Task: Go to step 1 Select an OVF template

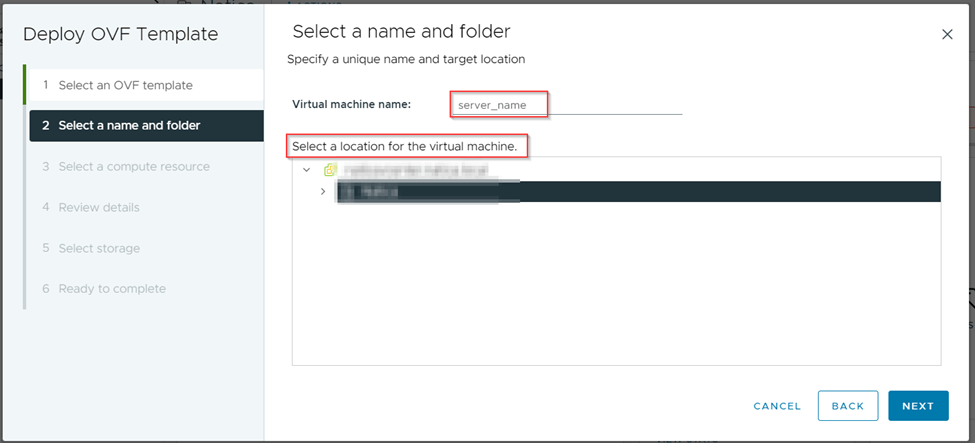Action: (125, 85)
